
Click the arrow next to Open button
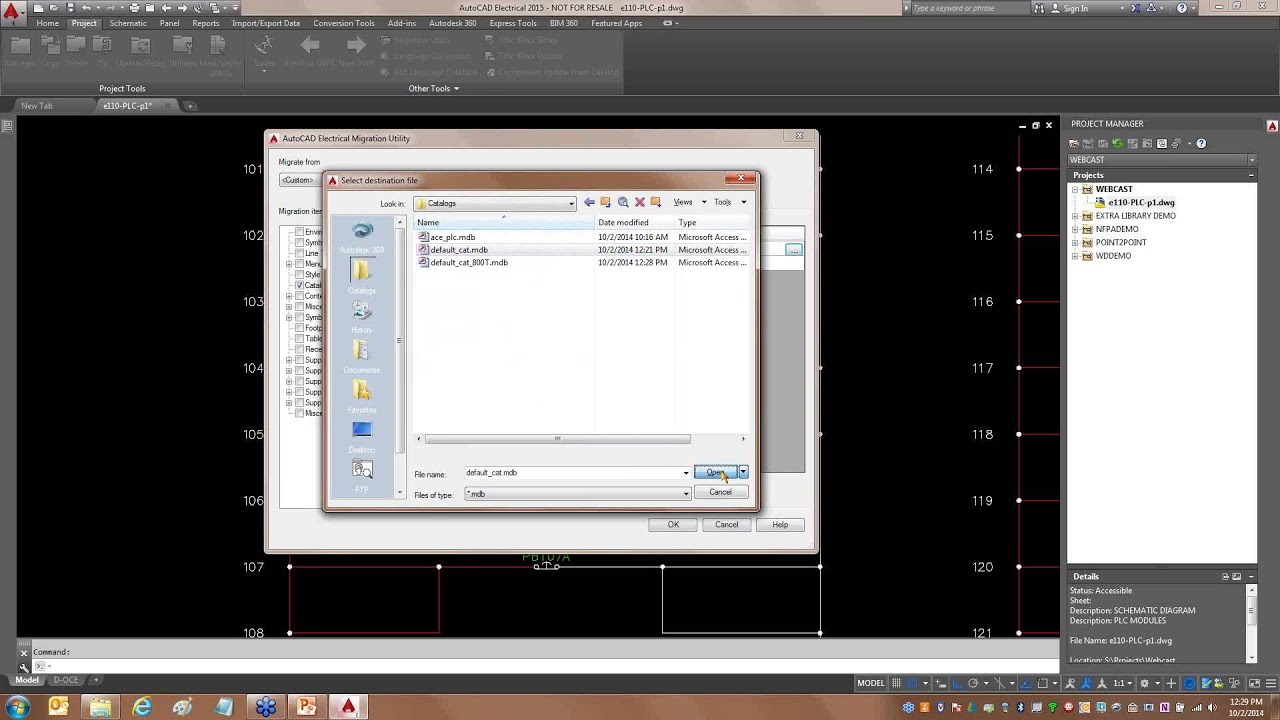click(743, 472)
